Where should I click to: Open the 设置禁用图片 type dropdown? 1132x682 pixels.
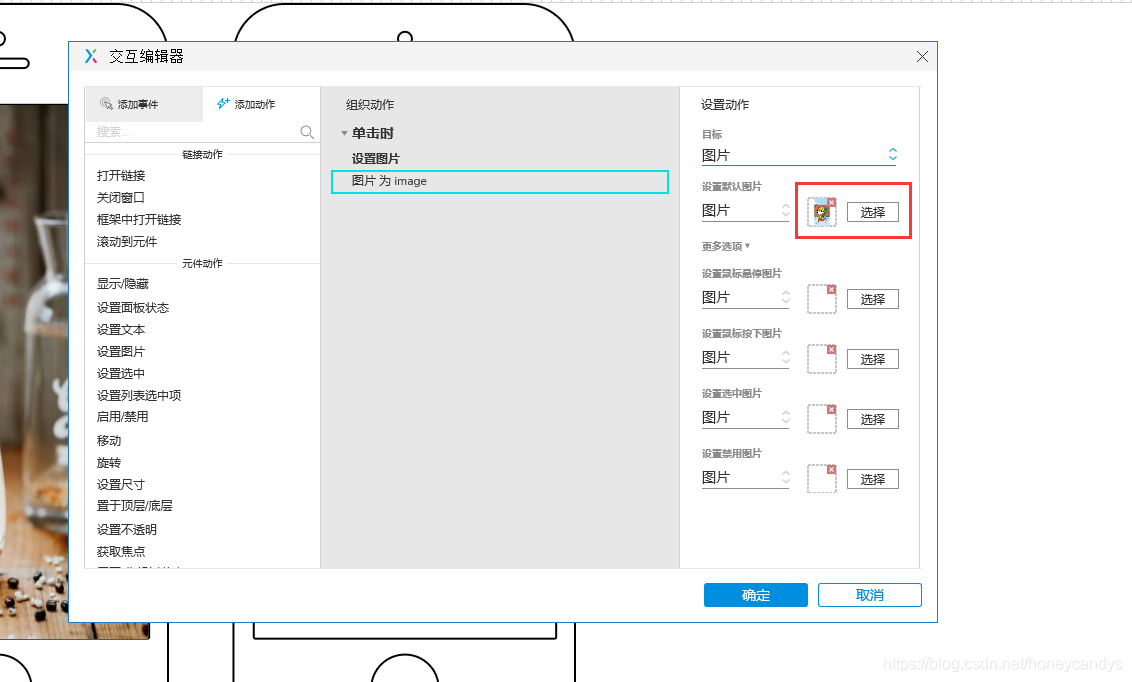(x=745, y=477)
